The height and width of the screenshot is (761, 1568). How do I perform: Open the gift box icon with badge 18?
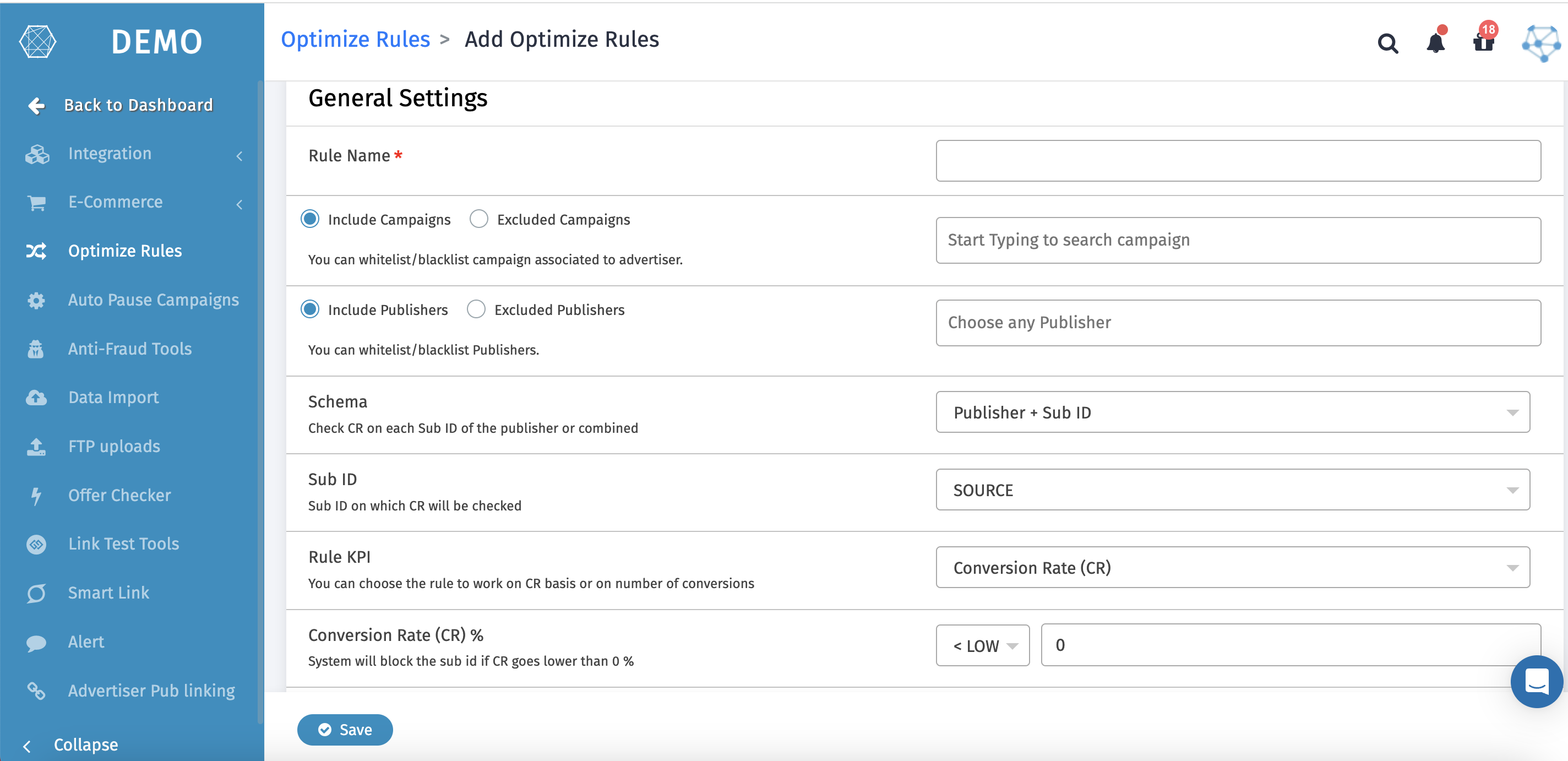point(1483,42)
